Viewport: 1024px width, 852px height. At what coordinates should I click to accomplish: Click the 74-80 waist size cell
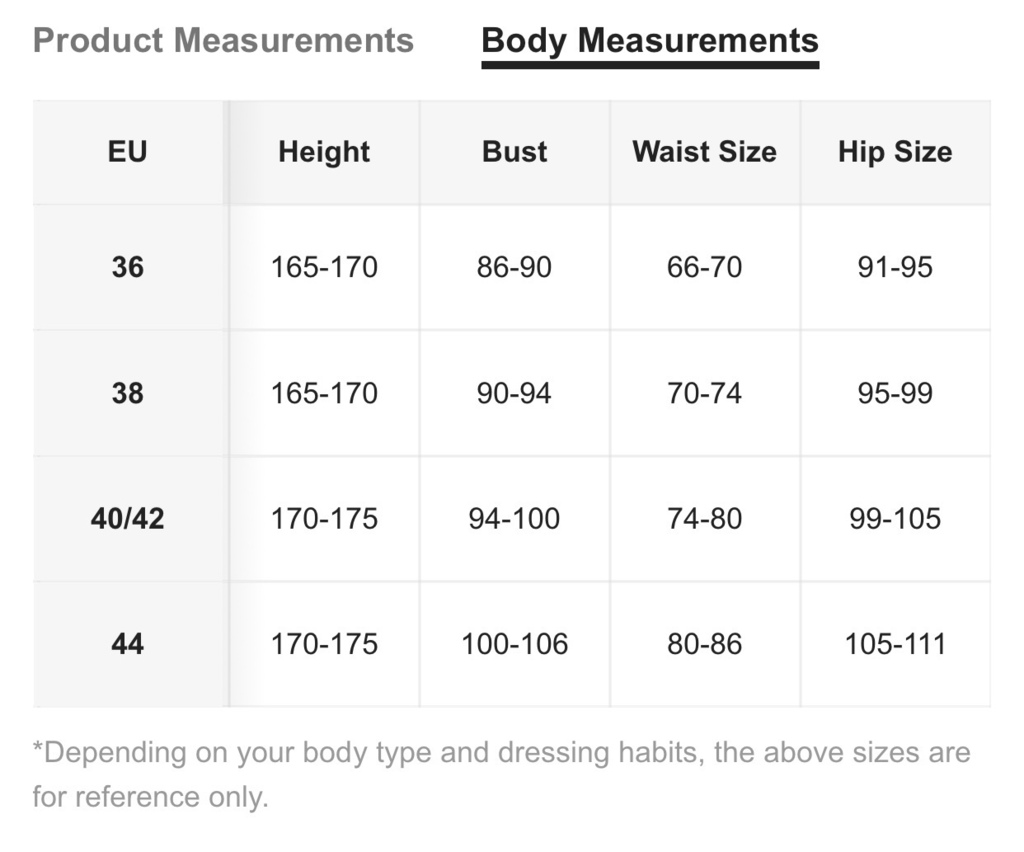tap(705, 518)
